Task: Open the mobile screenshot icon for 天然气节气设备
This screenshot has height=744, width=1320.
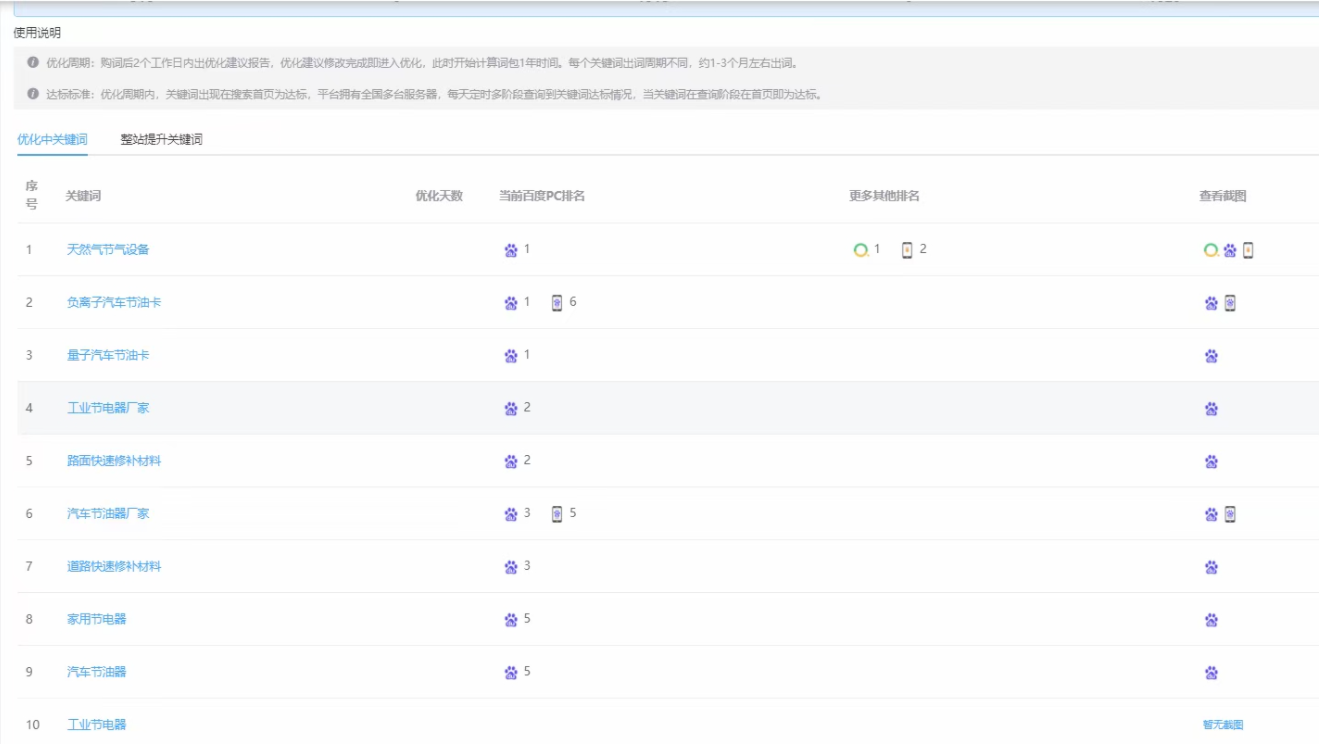Action: [x=1248, y=250]
